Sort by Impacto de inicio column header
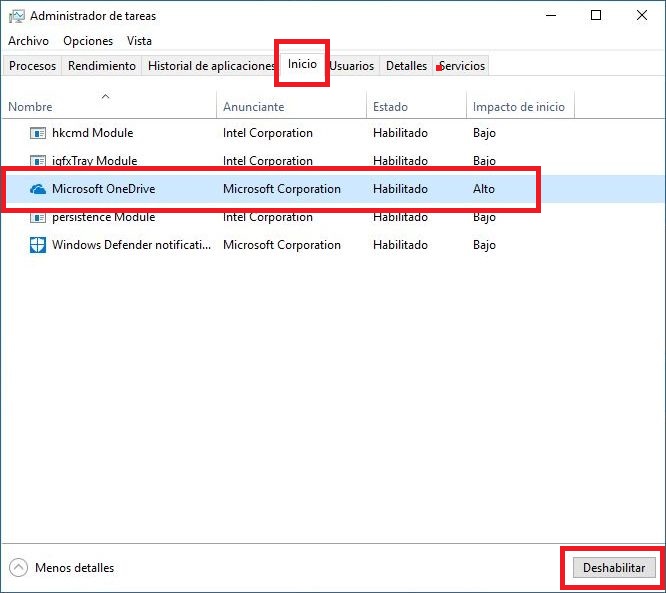 (519, 107)
